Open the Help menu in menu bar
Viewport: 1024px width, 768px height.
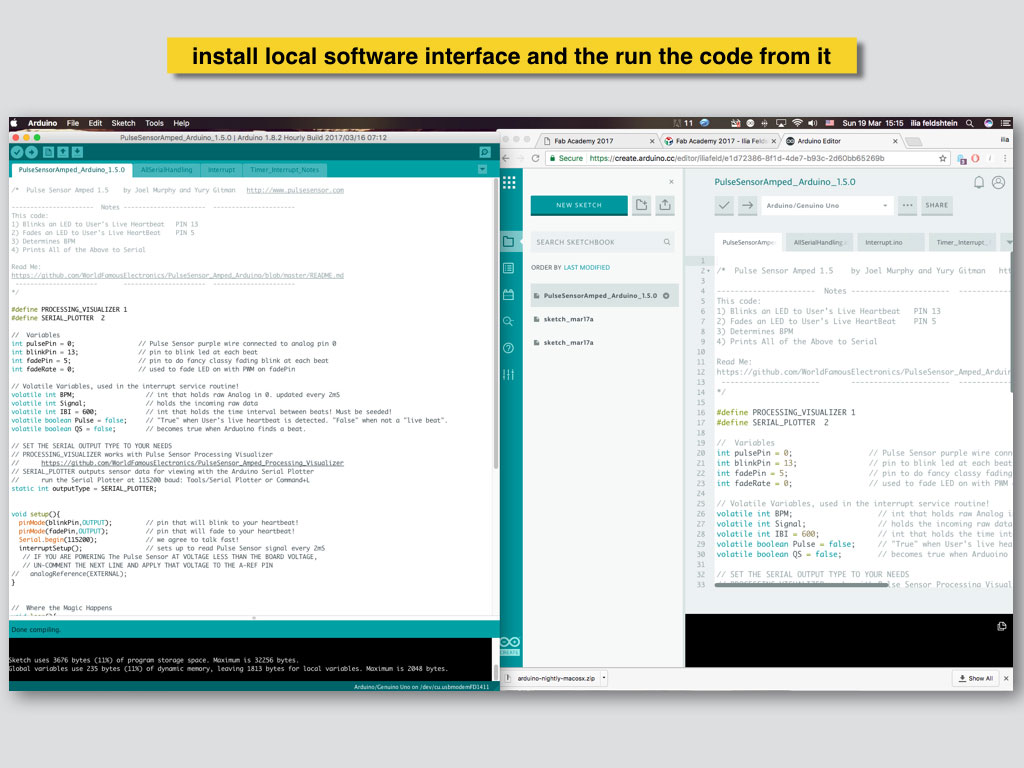pyautogui.click(x=181, y=123)
